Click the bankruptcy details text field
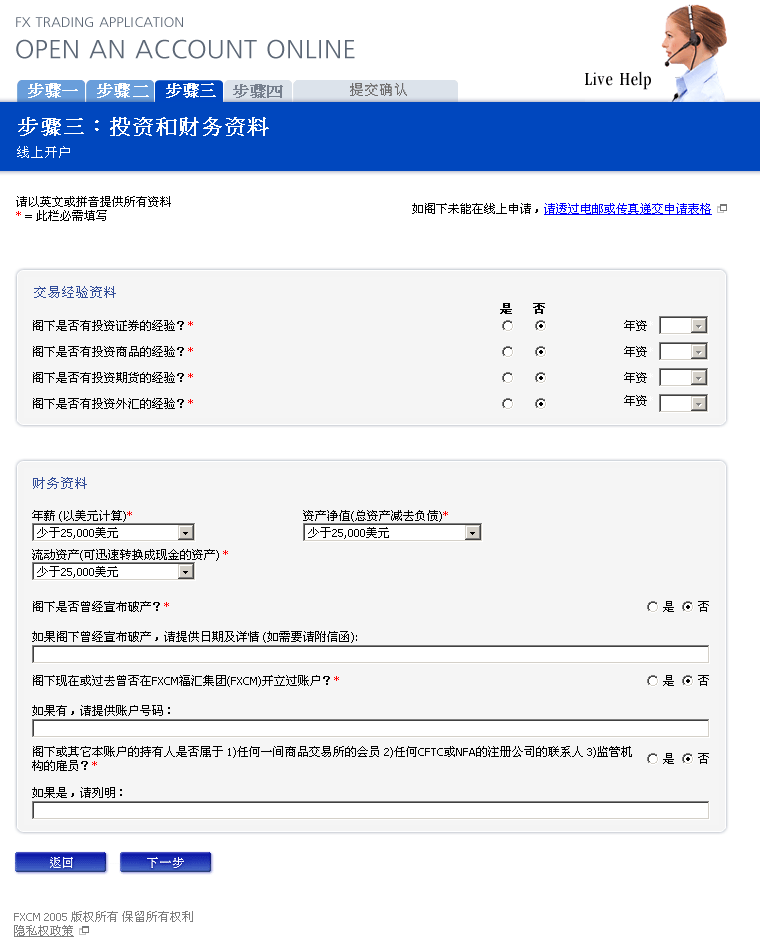This screenshot has height=949, width=760. 370,655
